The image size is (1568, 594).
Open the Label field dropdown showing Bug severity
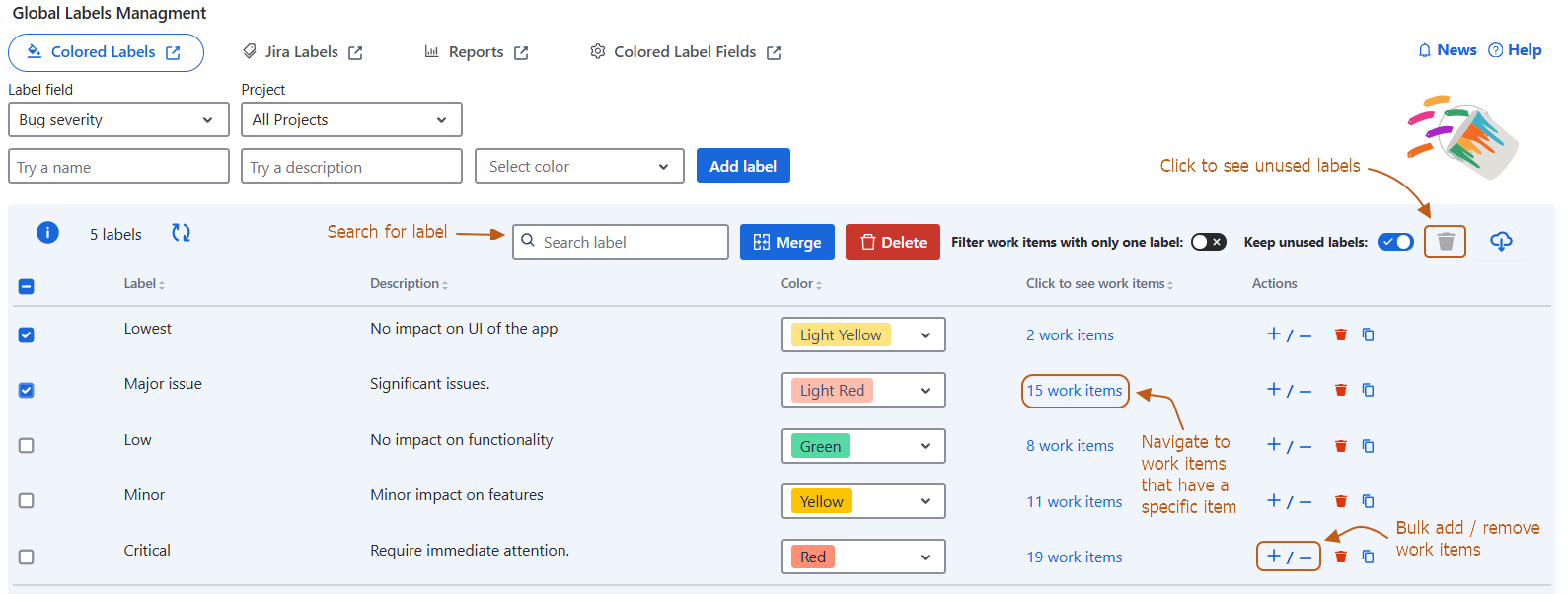[118, 119]
